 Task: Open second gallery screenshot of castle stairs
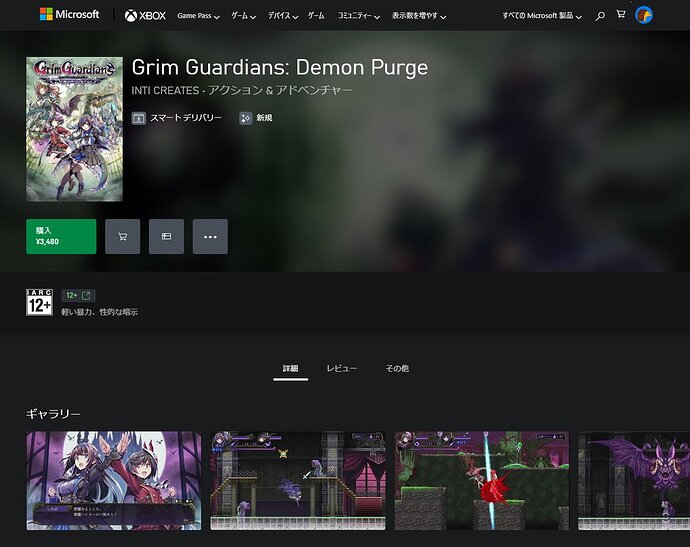298,481
